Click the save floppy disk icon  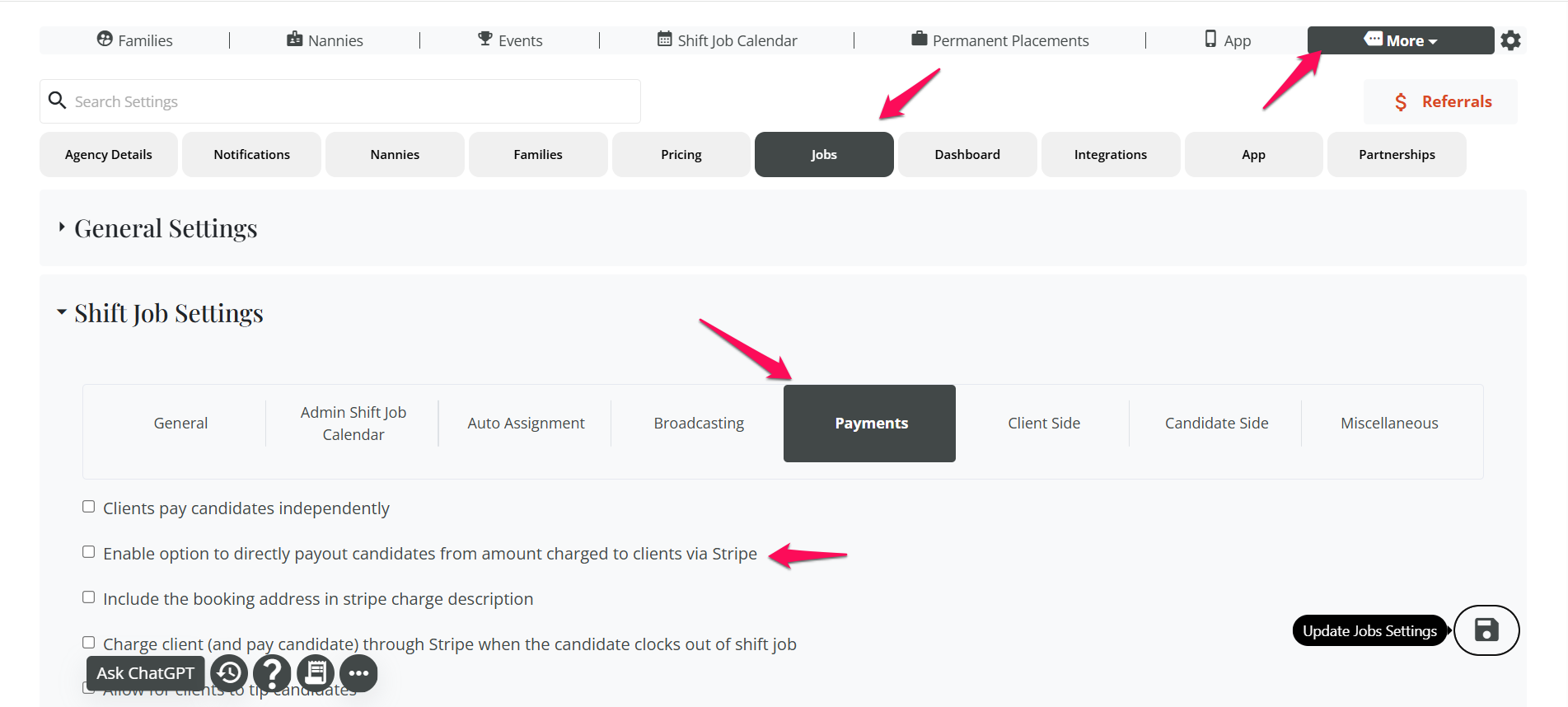tap(1486, 630)
